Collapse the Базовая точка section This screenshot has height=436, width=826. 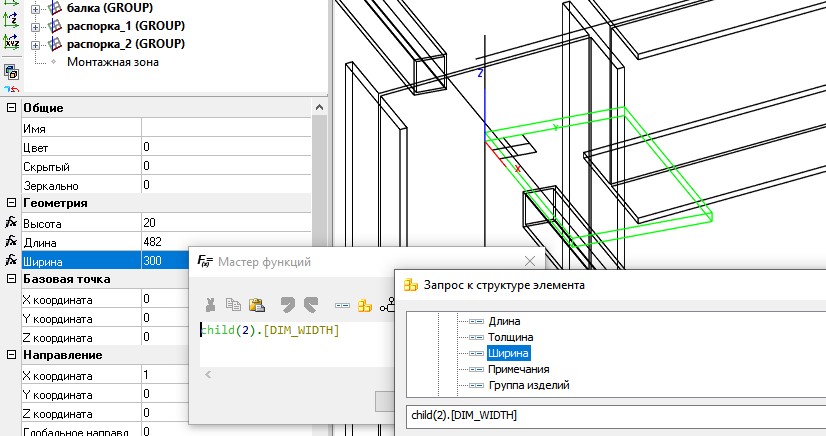[x=11, y=279]
